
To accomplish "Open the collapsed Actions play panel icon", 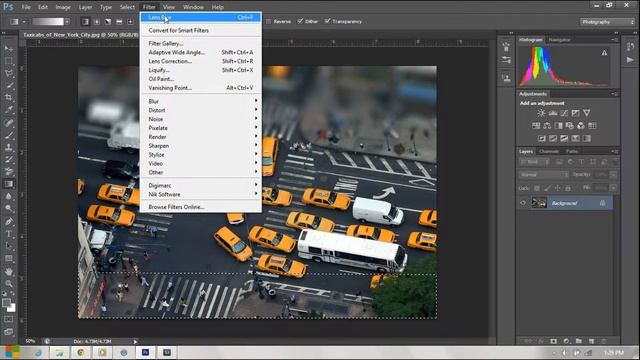I will click(x=630, y=60).
